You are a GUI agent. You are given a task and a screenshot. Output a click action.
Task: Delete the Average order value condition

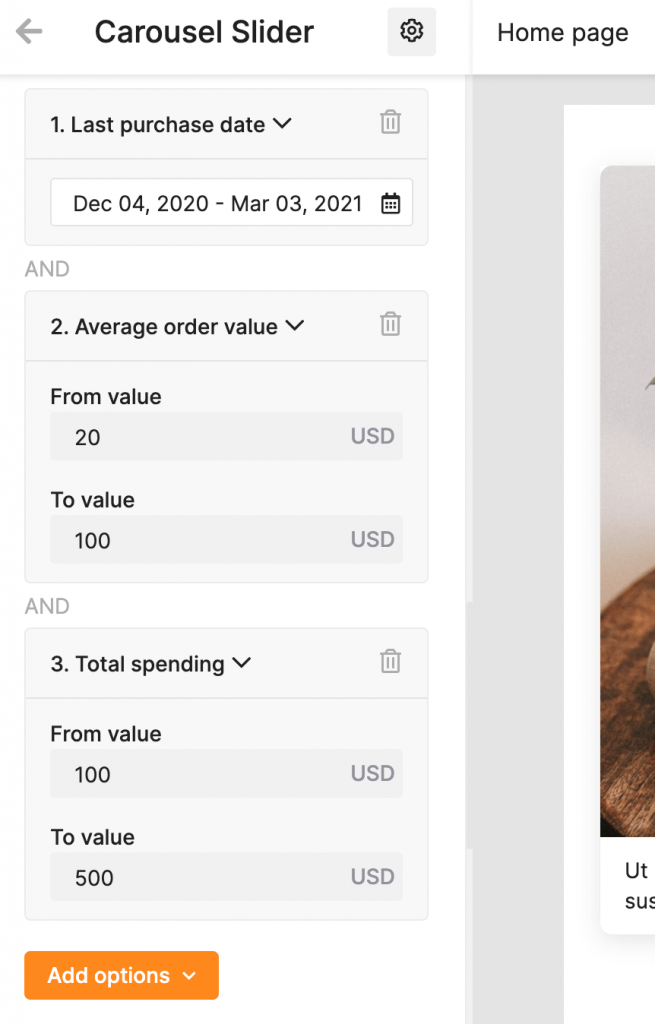click(x=391, y=324)
